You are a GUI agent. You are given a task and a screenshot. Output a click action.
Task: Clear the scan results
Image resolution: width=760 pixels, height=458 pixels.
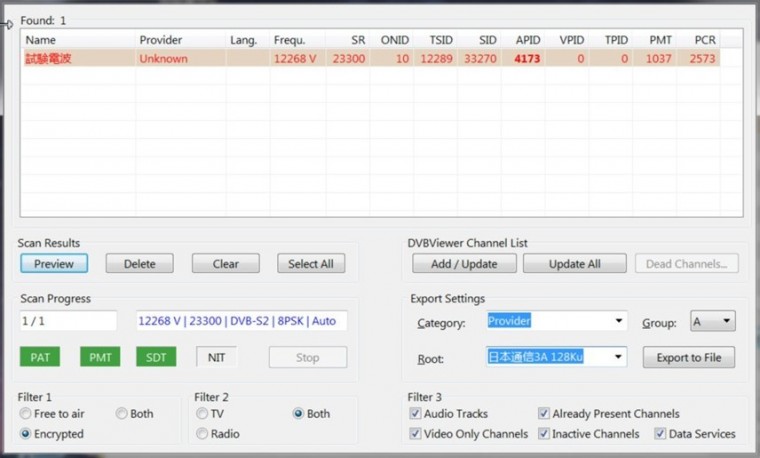coord(225,264)
